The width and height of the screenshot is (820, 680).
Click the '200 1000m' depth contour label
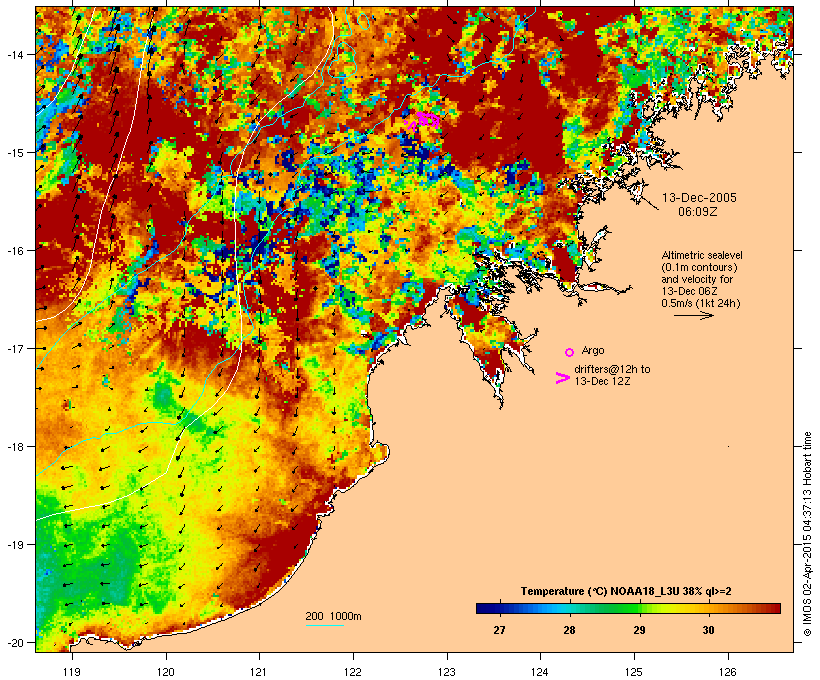tap(333, 616)
